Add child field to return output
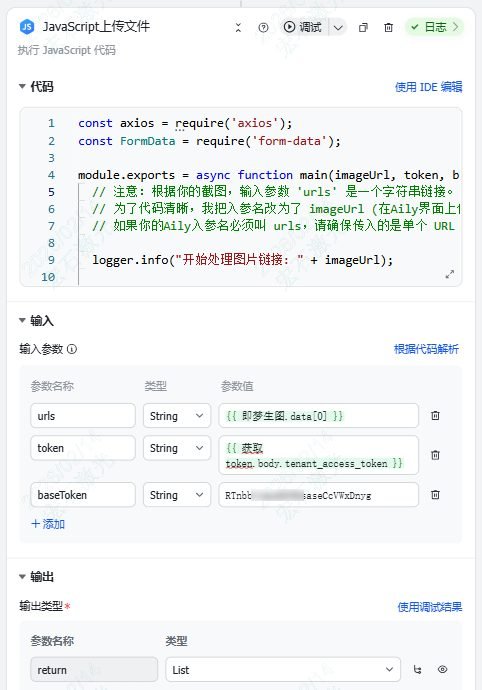This screenshot has width=482, height=690. click(417, 670)
